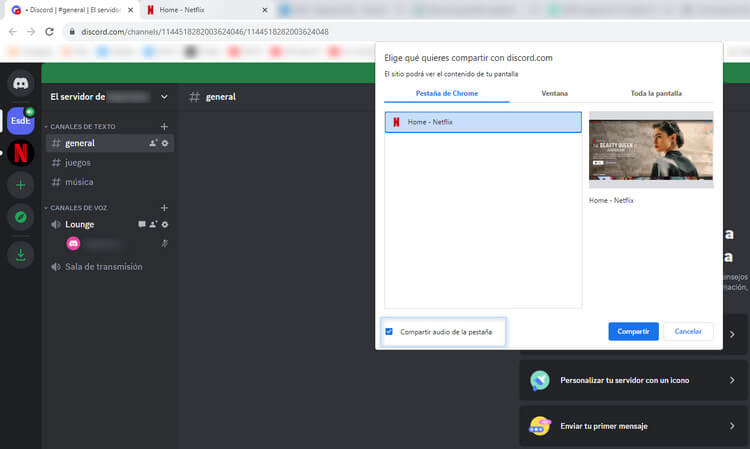Image resolution: width=750 pixels, height=449 pixels.
Task: Switch to Pestaña de Chrome tab
Action: (x=447, y=93)
